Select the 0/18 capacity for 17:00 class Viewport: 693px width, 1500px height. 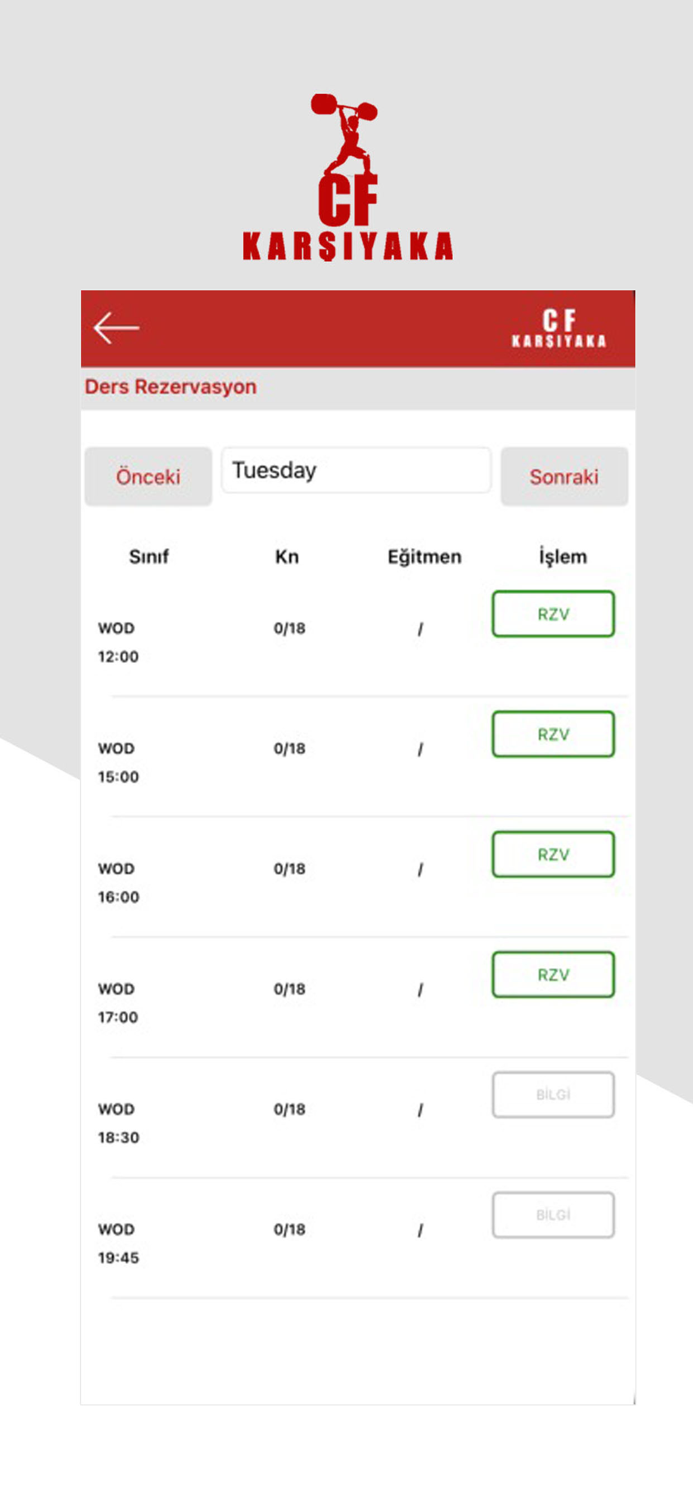tap(290, 989)
